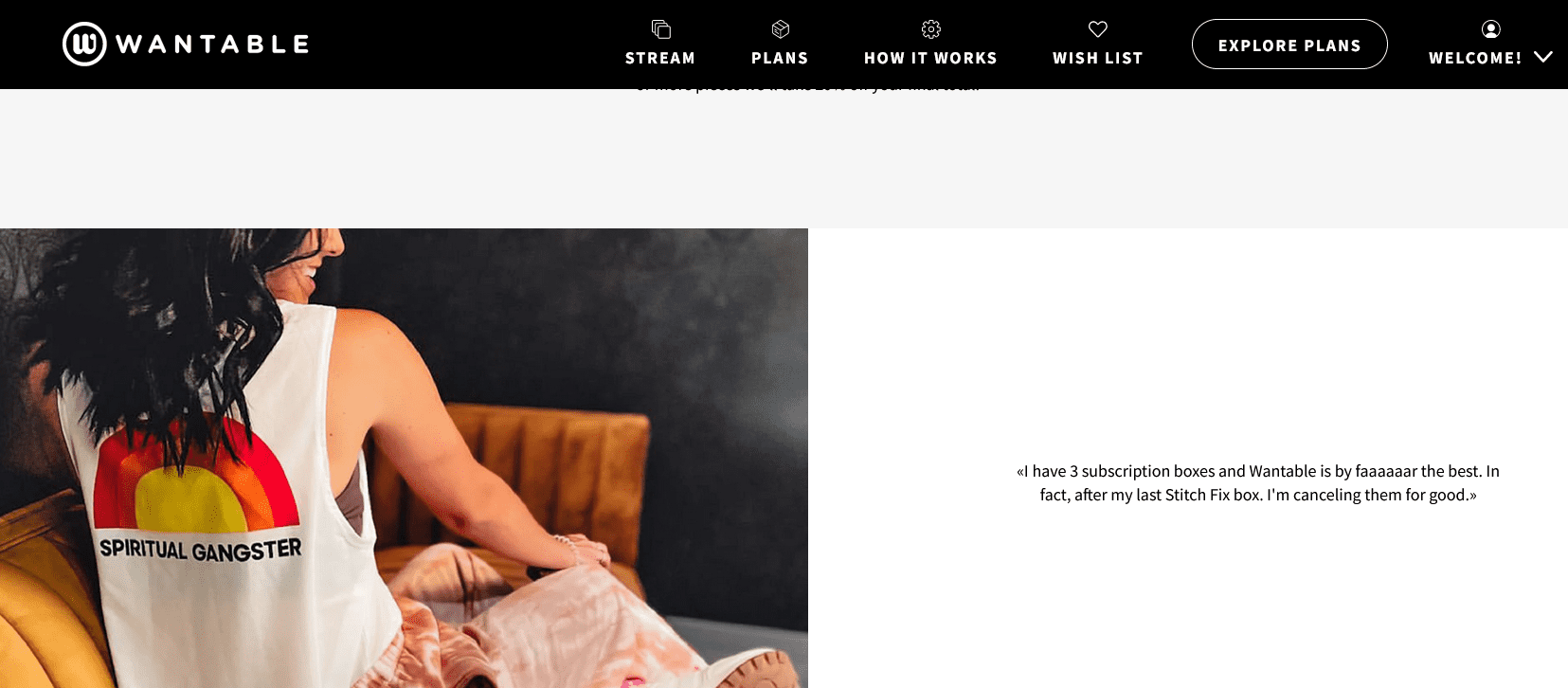The width and height of the screenshot is (1568, 688).
Task: Click the Stream stacked-cards icon
Action: click(x=661, y=29)
